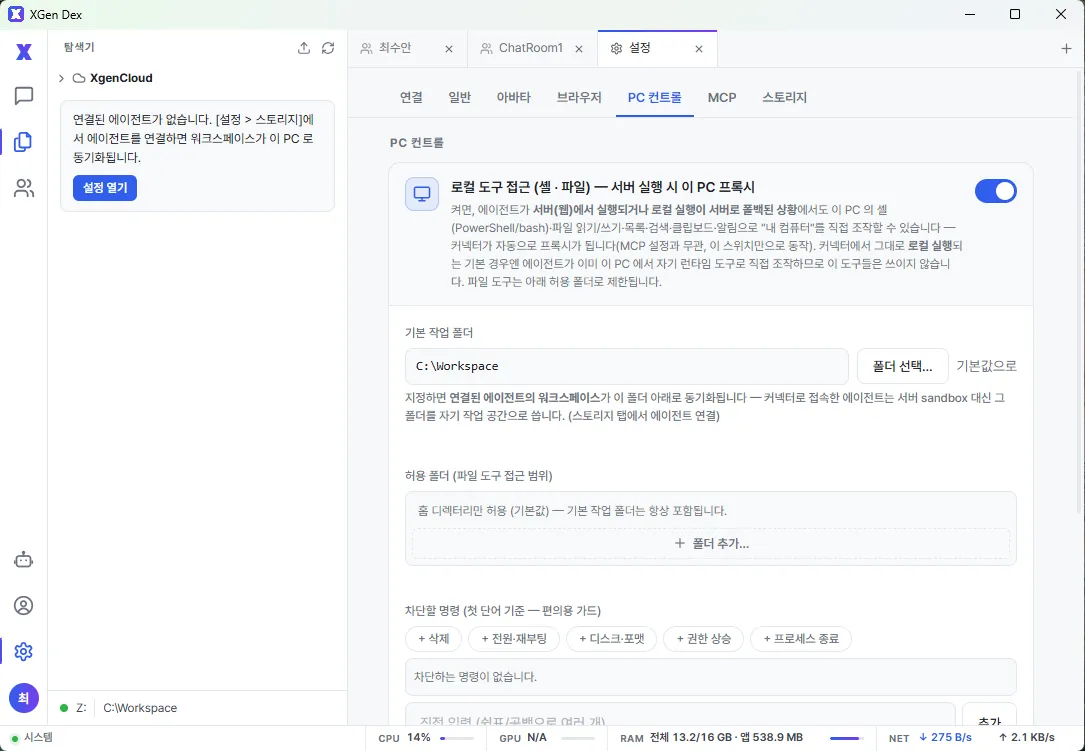Image resolution: width=1085 pixels, height=751 pixels.
Task: Click the monitor icon beside 로컬 도구 접근
Action: (421, 194)
